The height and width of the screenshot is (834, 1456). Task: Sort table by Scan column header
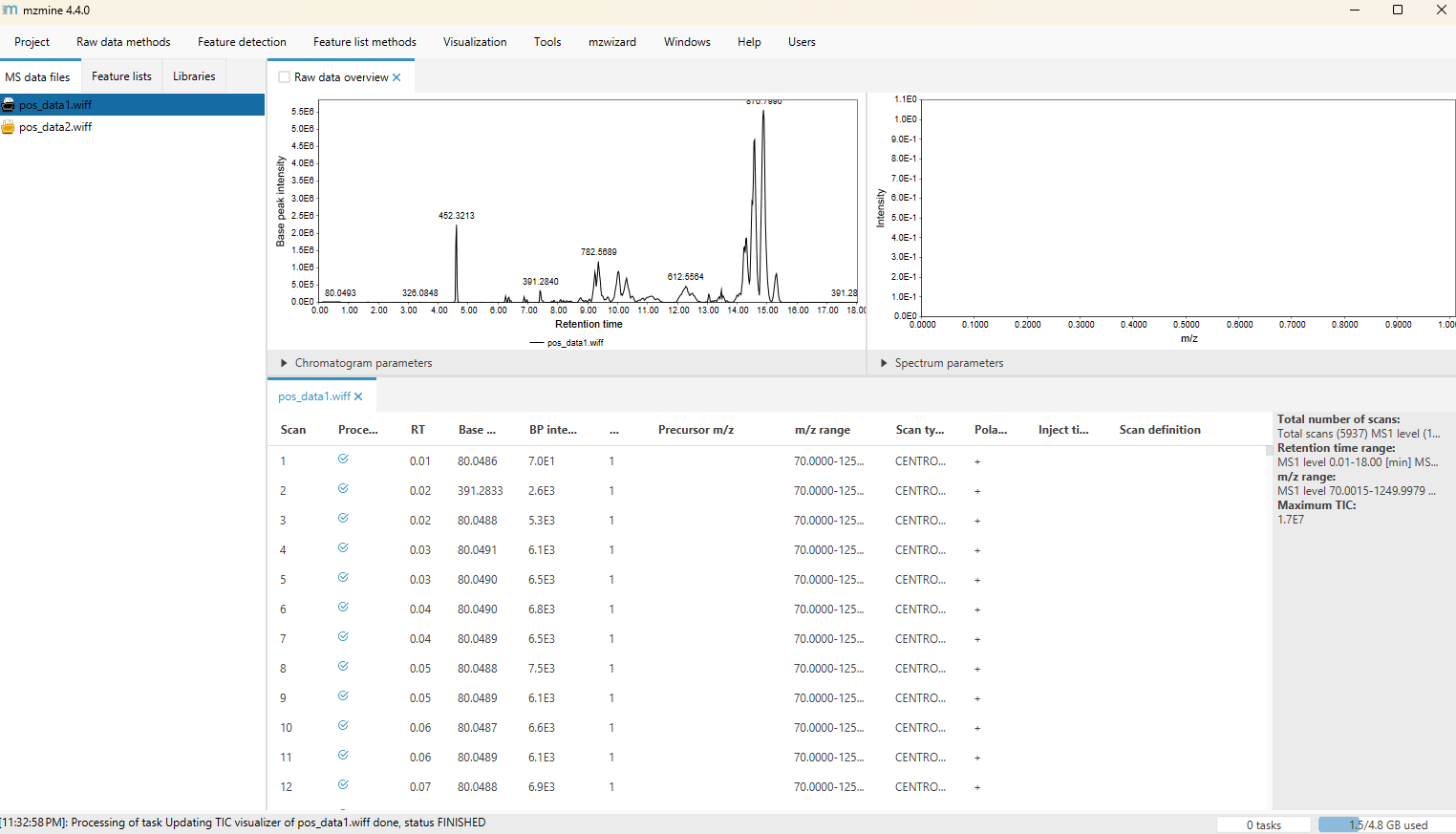point(293,430)
